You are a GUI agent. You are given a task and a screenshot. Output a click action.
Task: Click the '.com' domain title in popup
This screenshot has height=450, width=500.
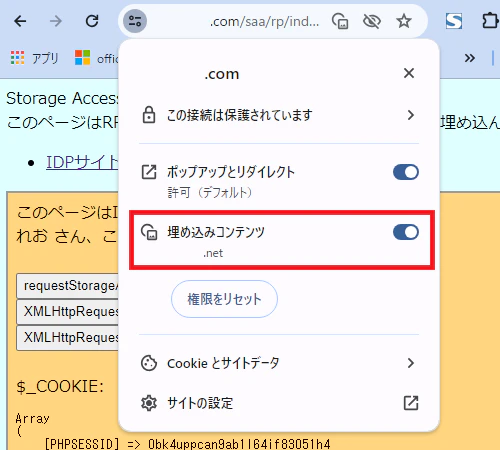(222, 74)
